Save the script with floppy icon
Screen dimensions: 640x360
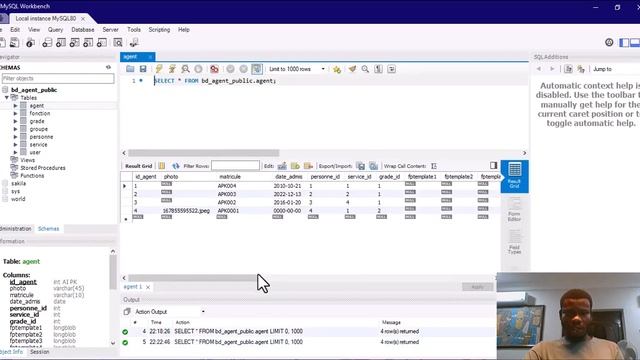[x=143, y=69]
